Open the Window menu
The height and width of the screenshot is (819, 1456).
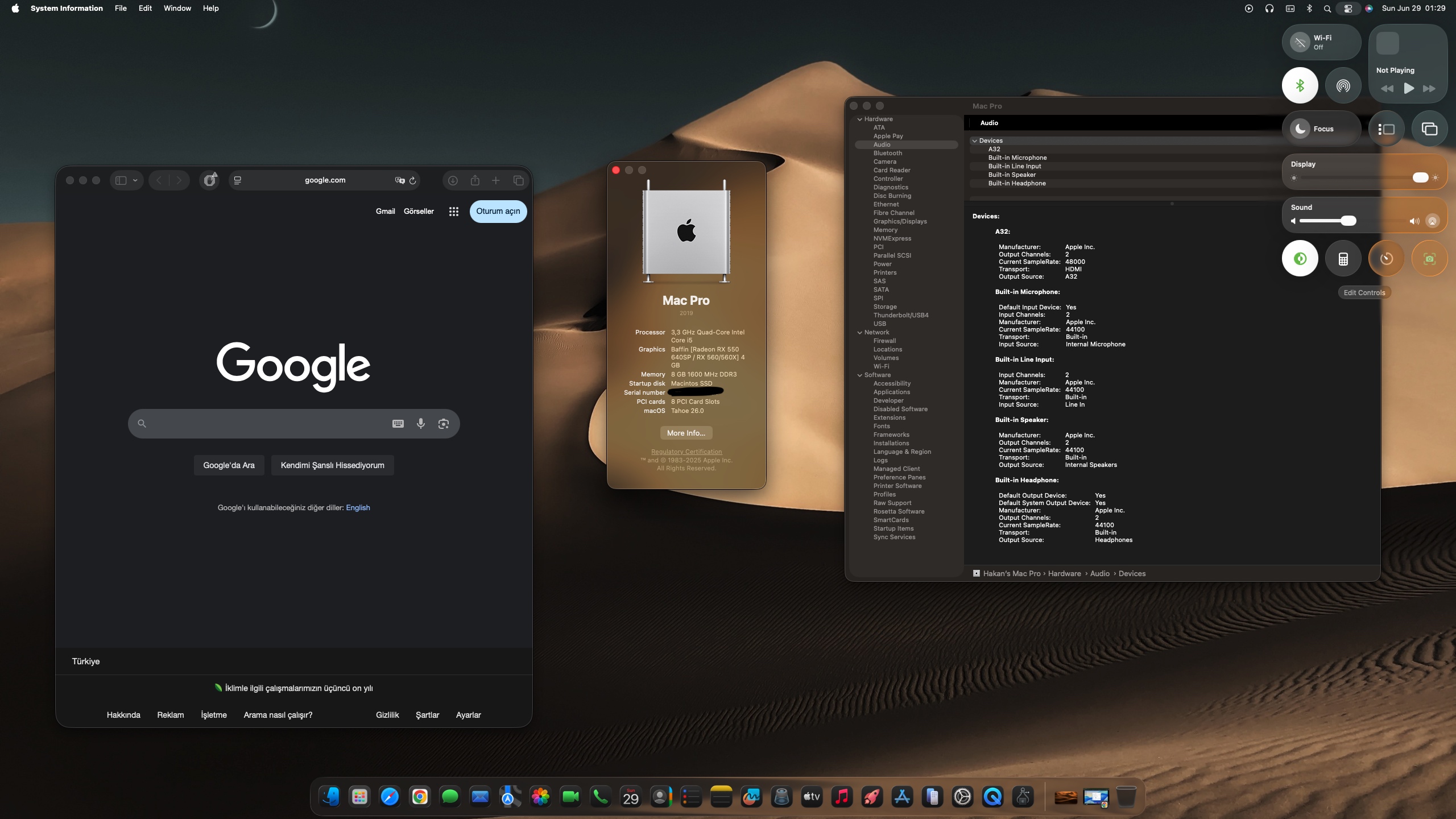[x=177, y=8]
